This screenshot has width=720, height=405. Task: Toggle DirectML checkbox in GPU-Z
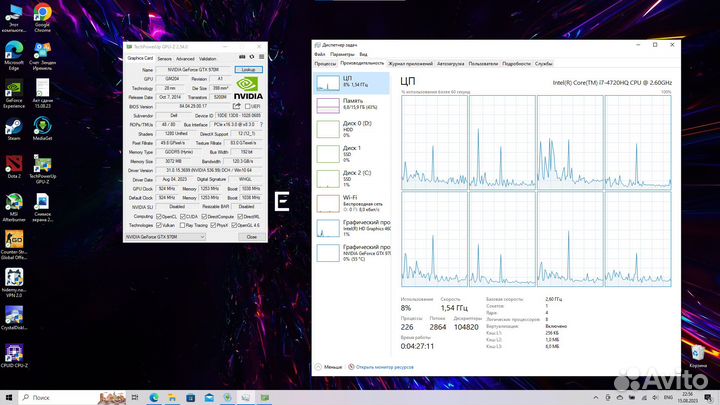pyautogui.click(x=240, y=216)
